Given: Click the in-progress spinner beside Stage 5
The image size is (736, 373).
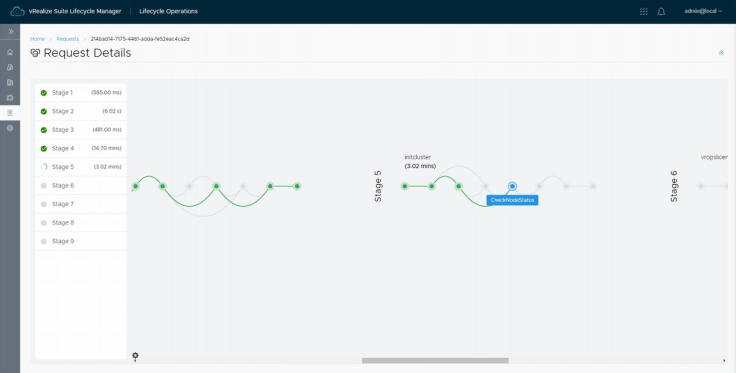Looking at the screenshot, I should click(x=44, y=167).
